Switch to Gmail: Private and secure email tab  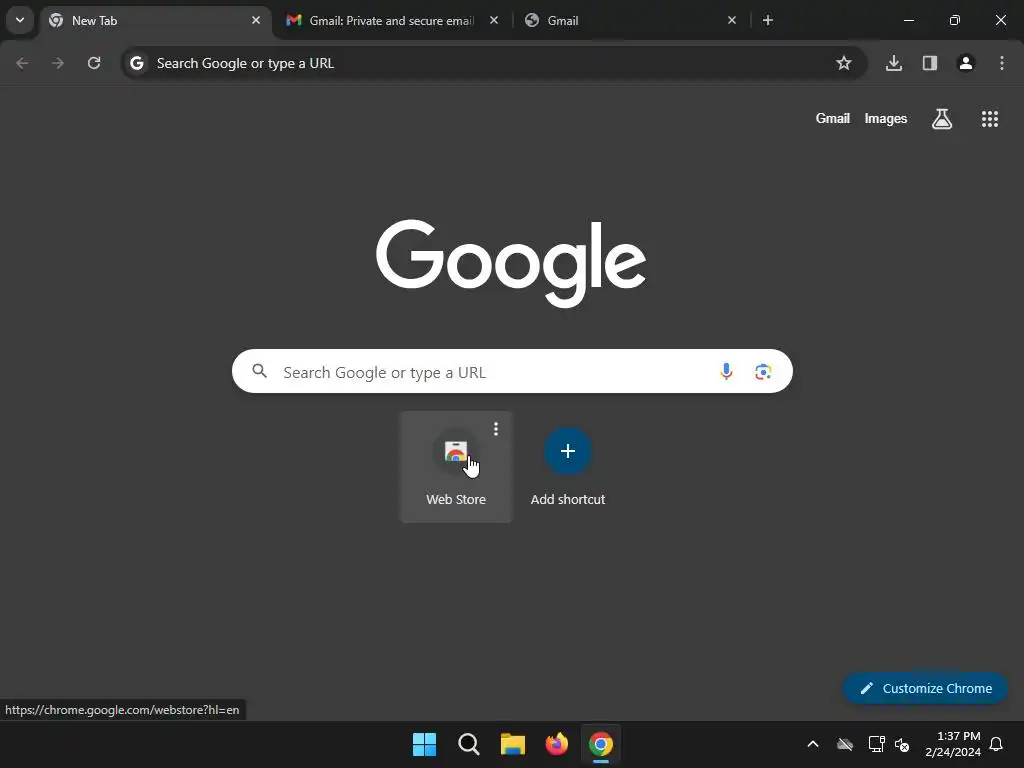click(392, 20)
